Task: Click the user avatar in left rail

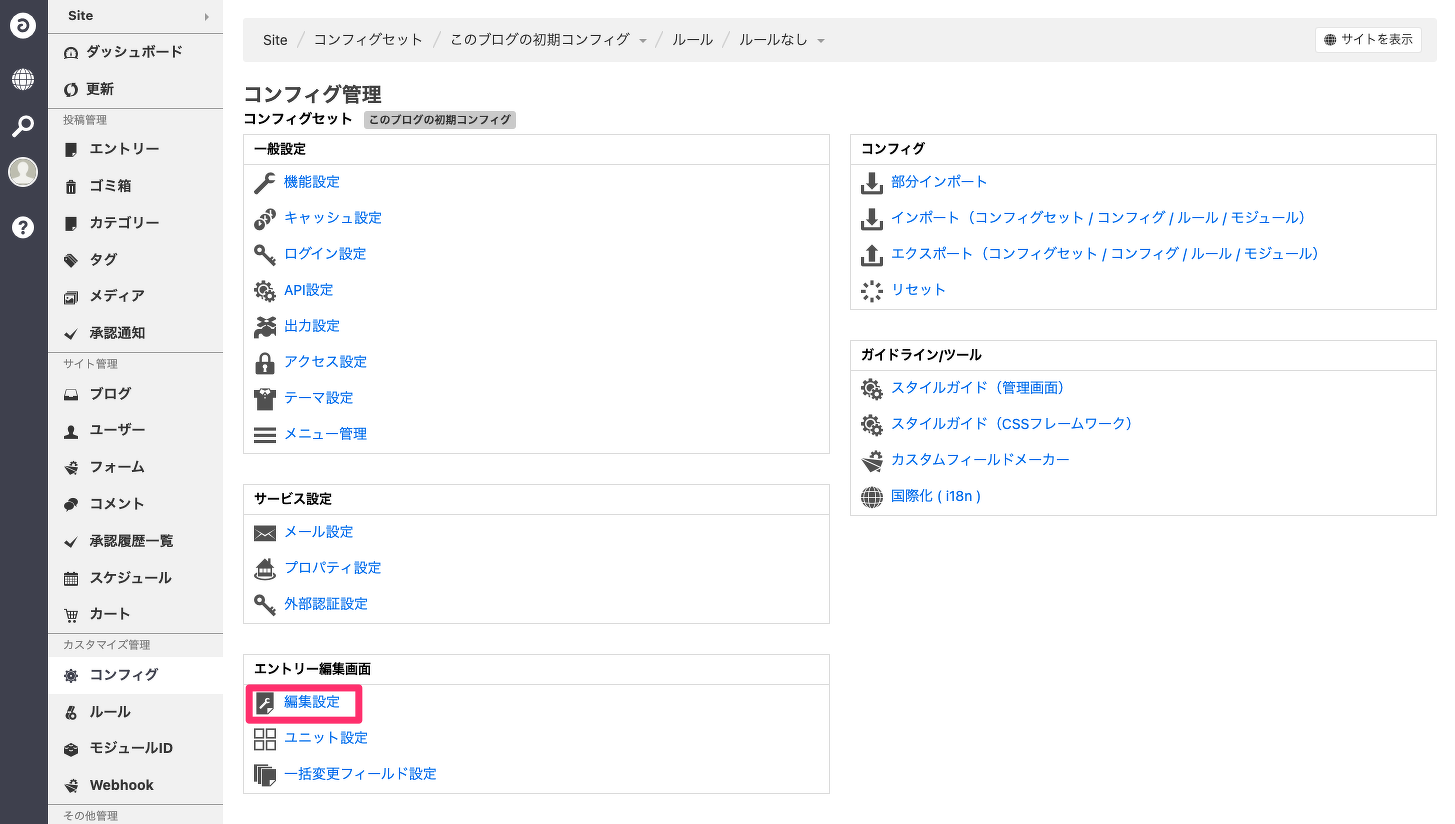Action: click(x=23, y=172)
